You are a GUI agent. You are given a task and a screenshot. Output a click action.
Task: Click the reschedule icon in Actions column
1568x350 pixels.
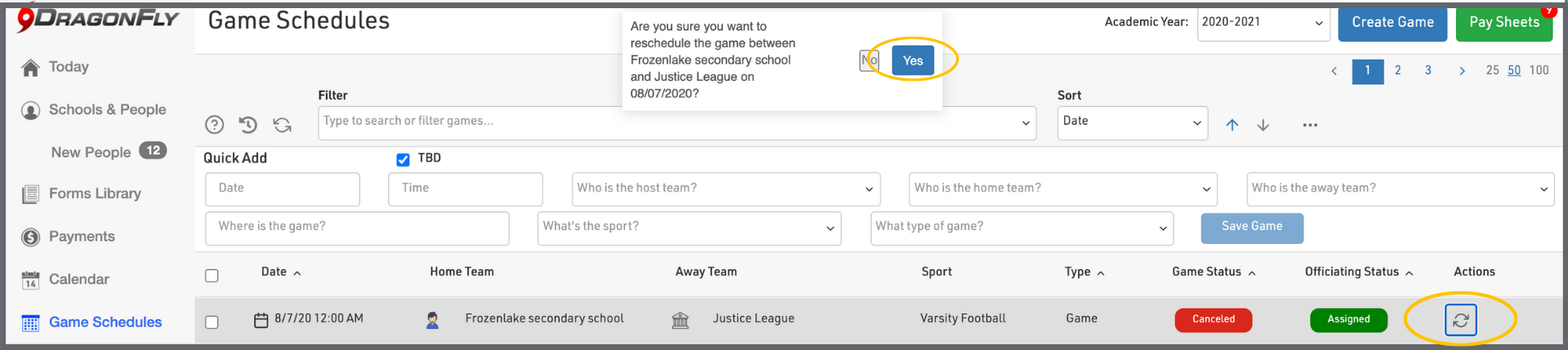(1460, 320)
